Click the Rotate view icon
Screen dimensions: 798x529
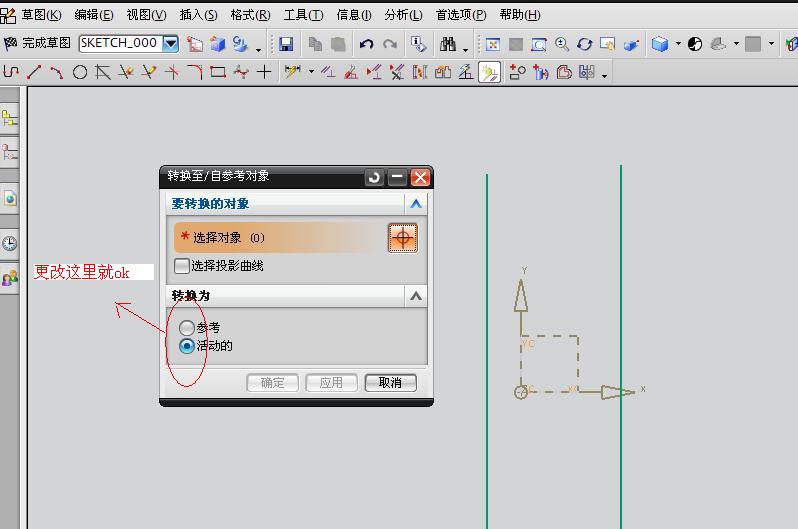tap(584, 44)
